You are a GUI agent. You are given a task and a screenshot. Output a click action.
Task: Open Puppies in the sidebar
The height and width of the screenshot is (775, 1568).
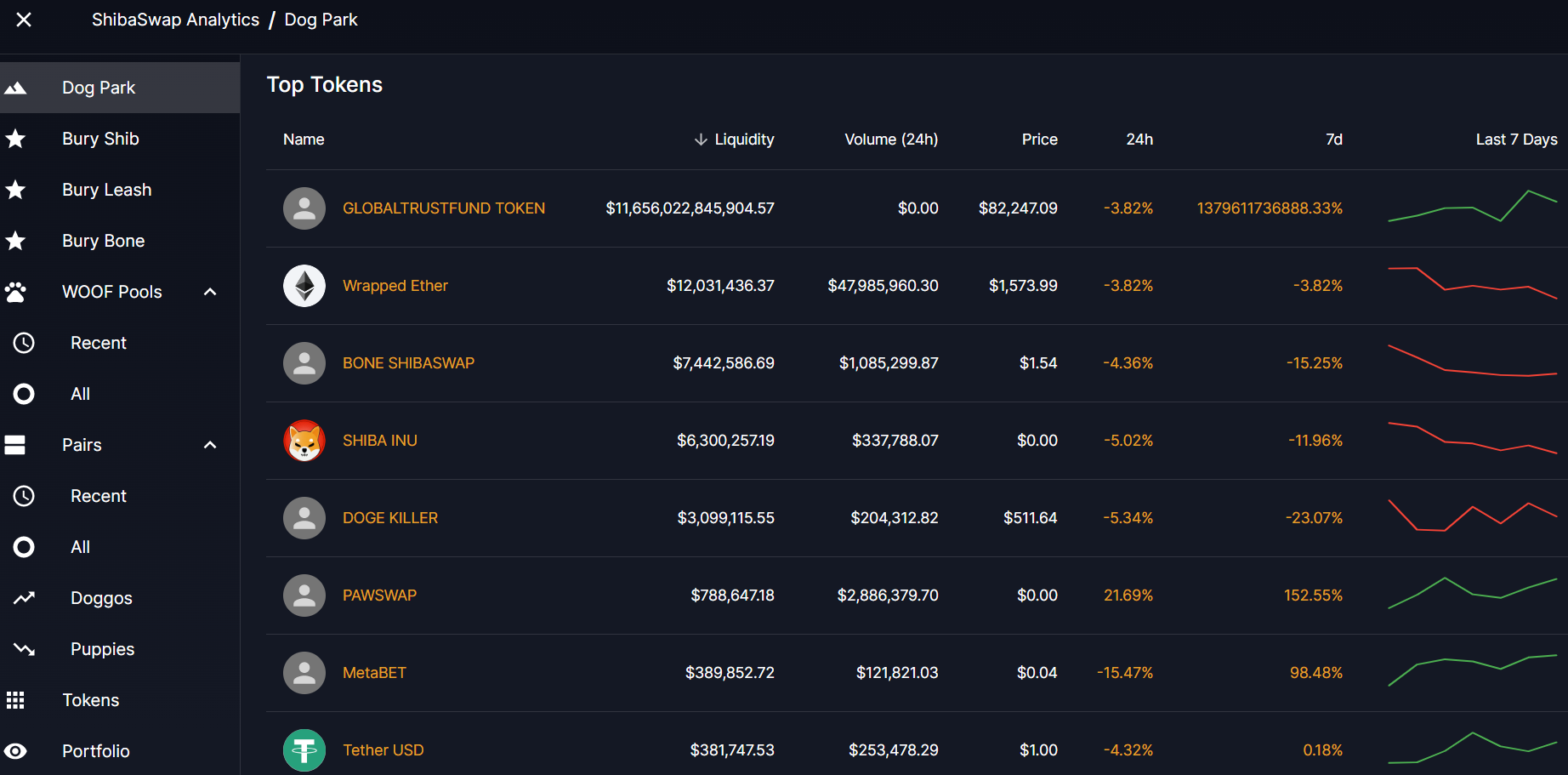[x=120, y=649]
